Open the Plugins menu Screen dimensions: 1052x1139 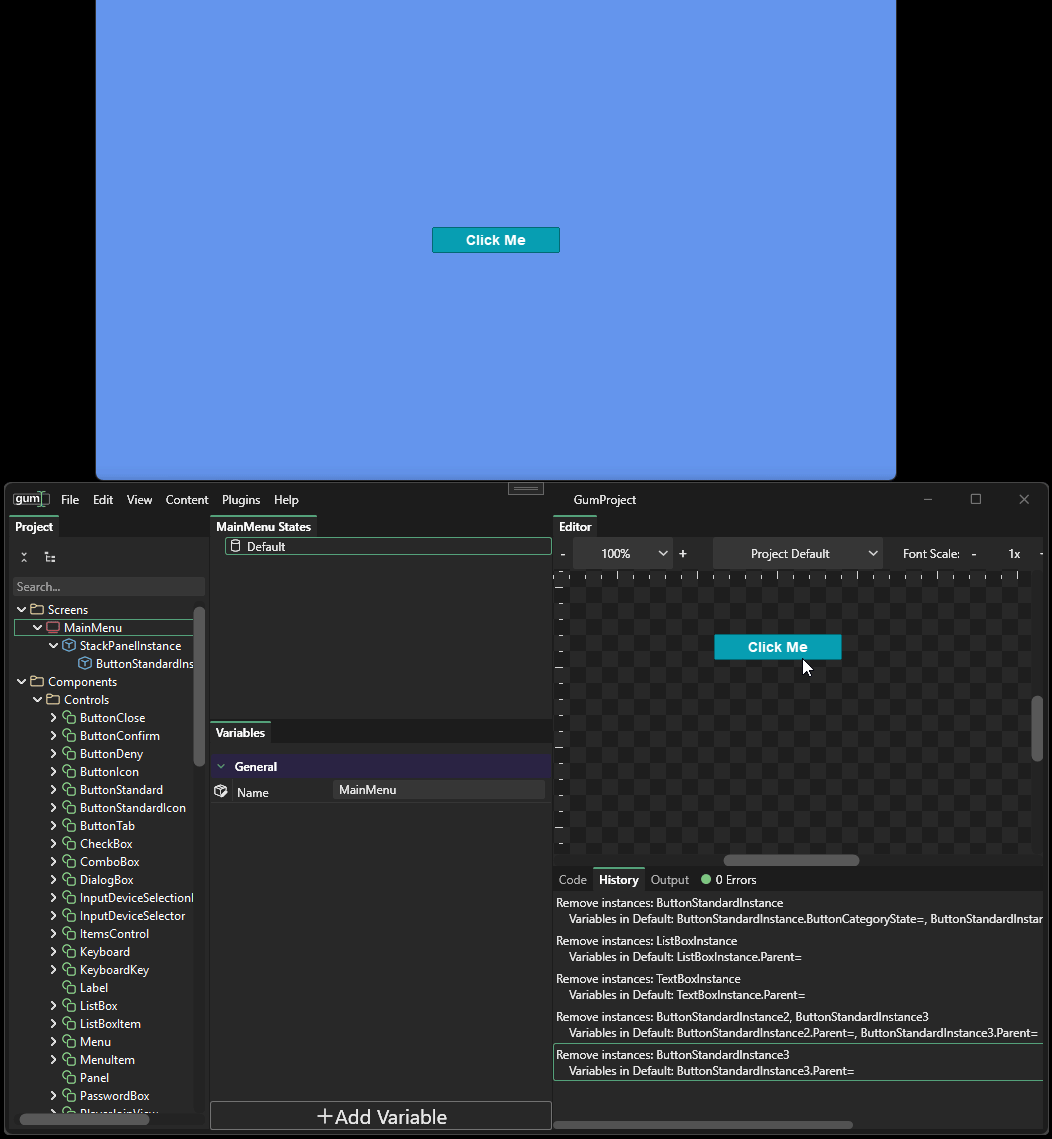click(x=241, y=500)
